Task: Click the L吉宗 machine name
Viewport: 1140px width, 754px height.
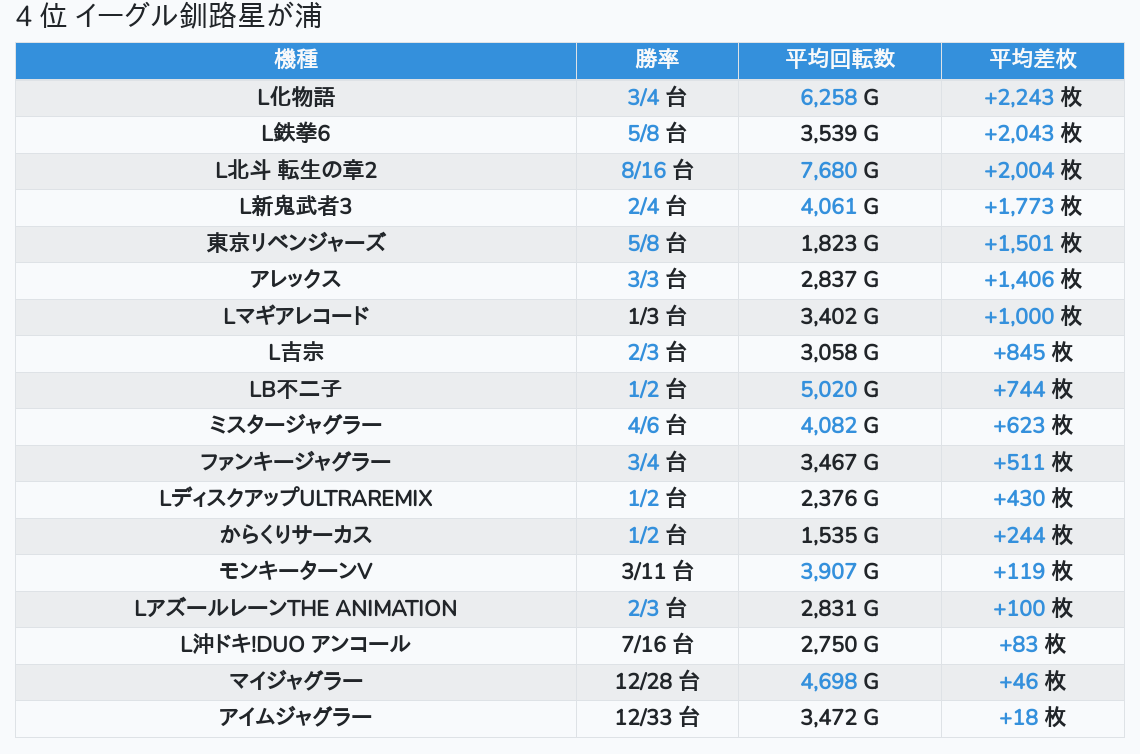Action: coord(295,352)
